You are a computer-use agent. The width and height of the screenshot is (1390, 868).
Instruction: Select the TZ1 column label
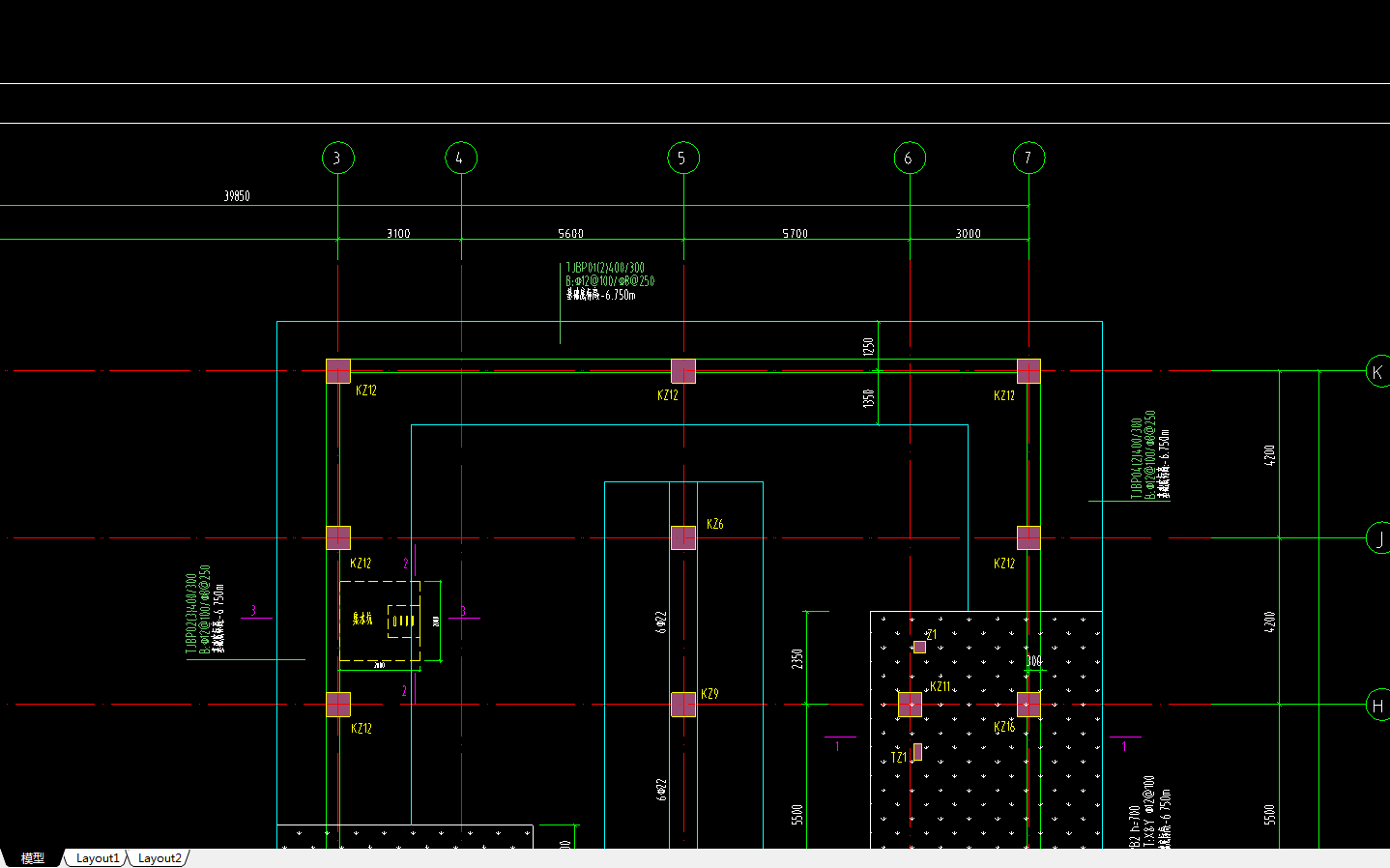[899, 757]
